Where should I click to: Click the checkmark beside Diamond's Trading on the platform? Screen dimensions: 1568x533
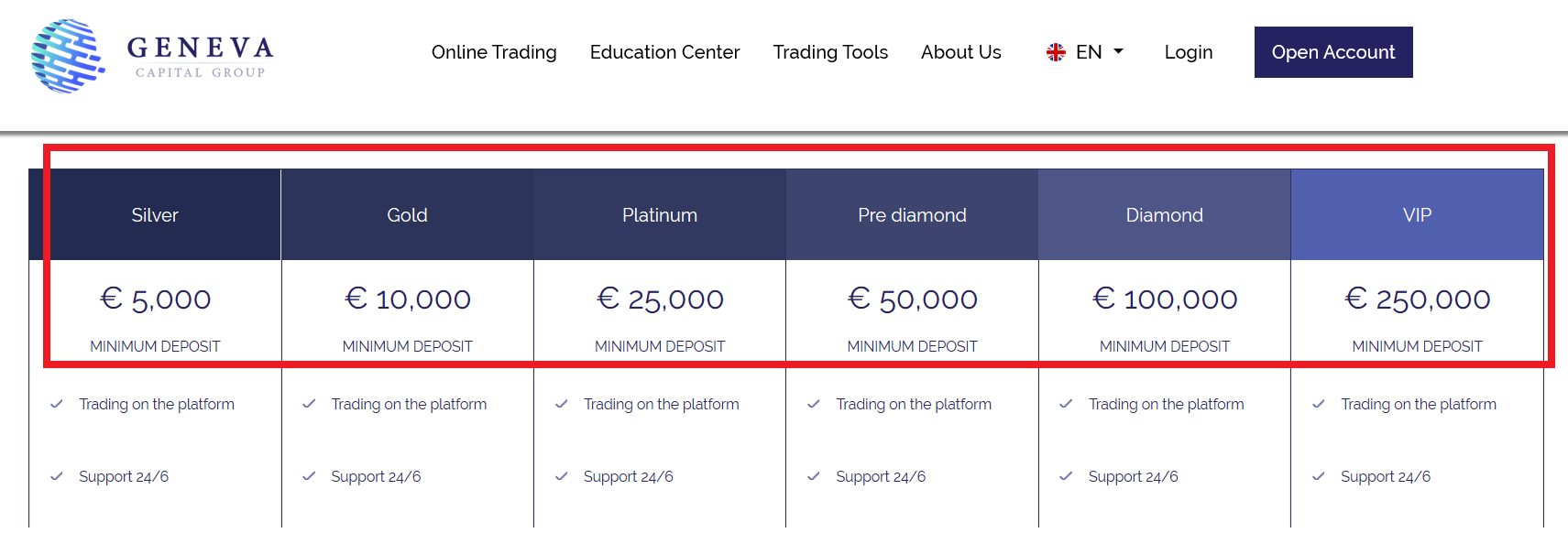coord(1066,404)
